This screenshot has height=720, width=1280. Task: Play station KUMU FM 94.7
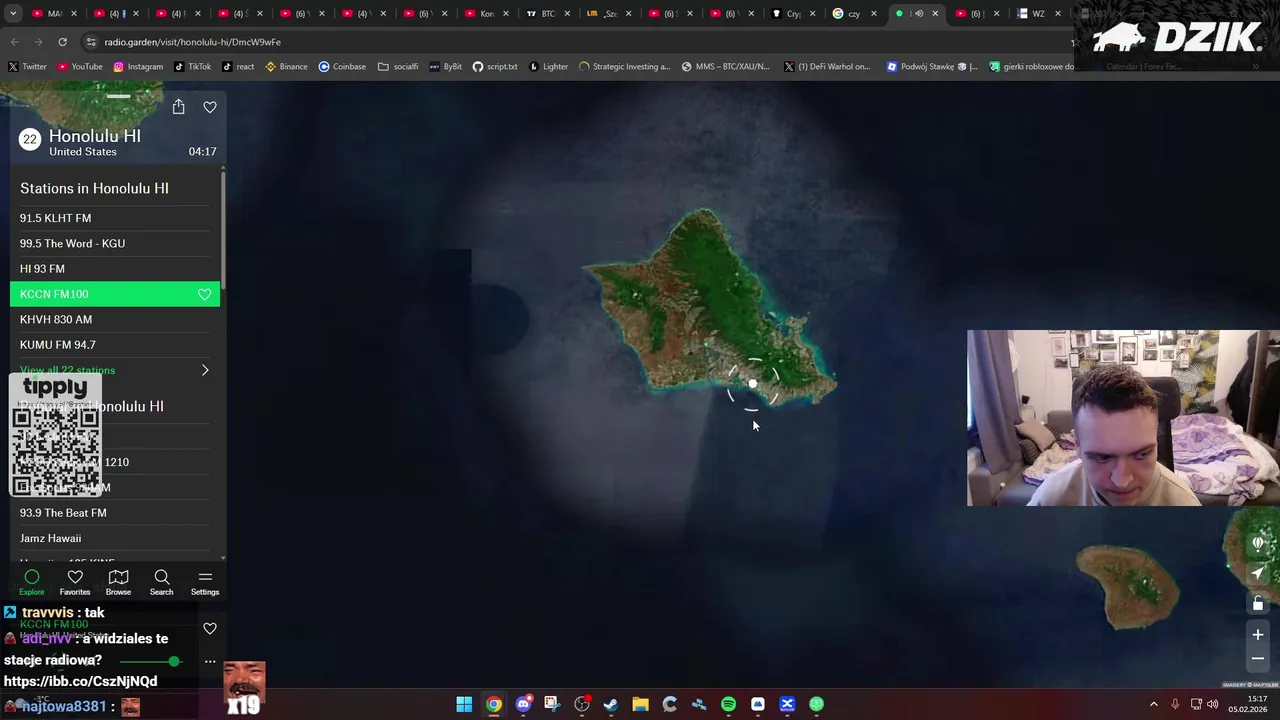[x=115, y=345]
